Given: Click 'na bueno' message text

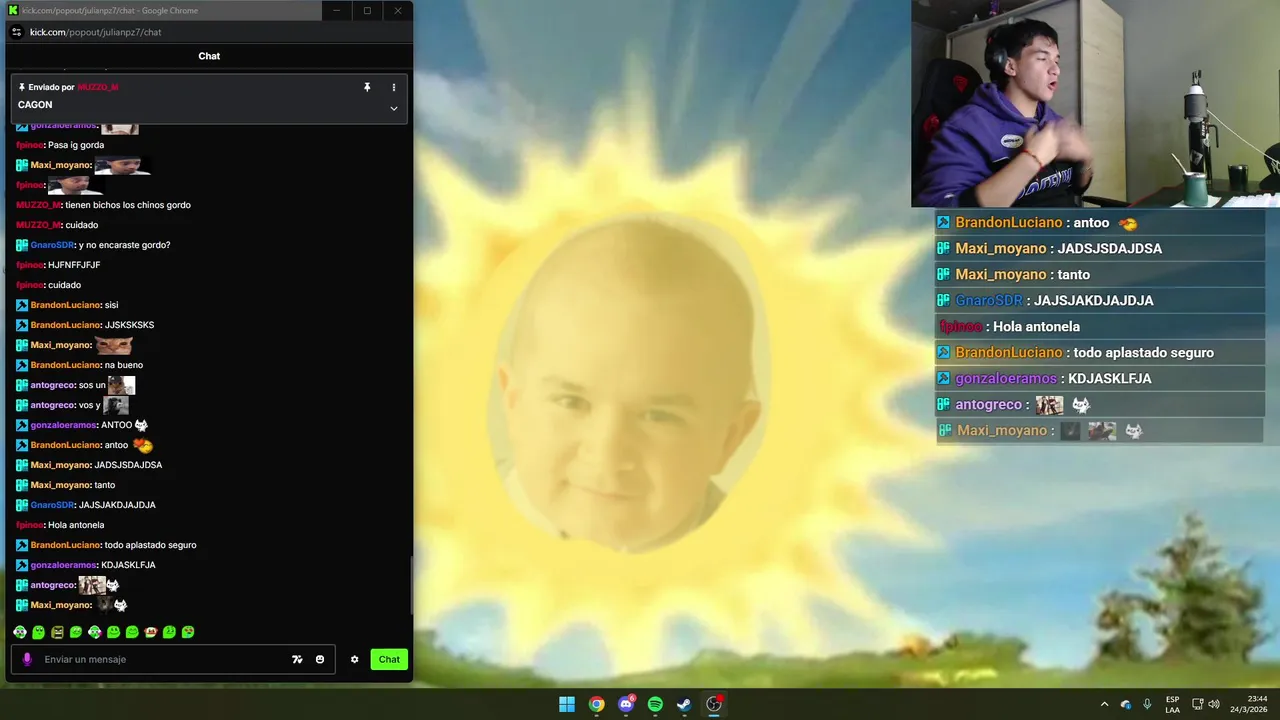Looking at the screenshot, I should (x=124, y=365).
